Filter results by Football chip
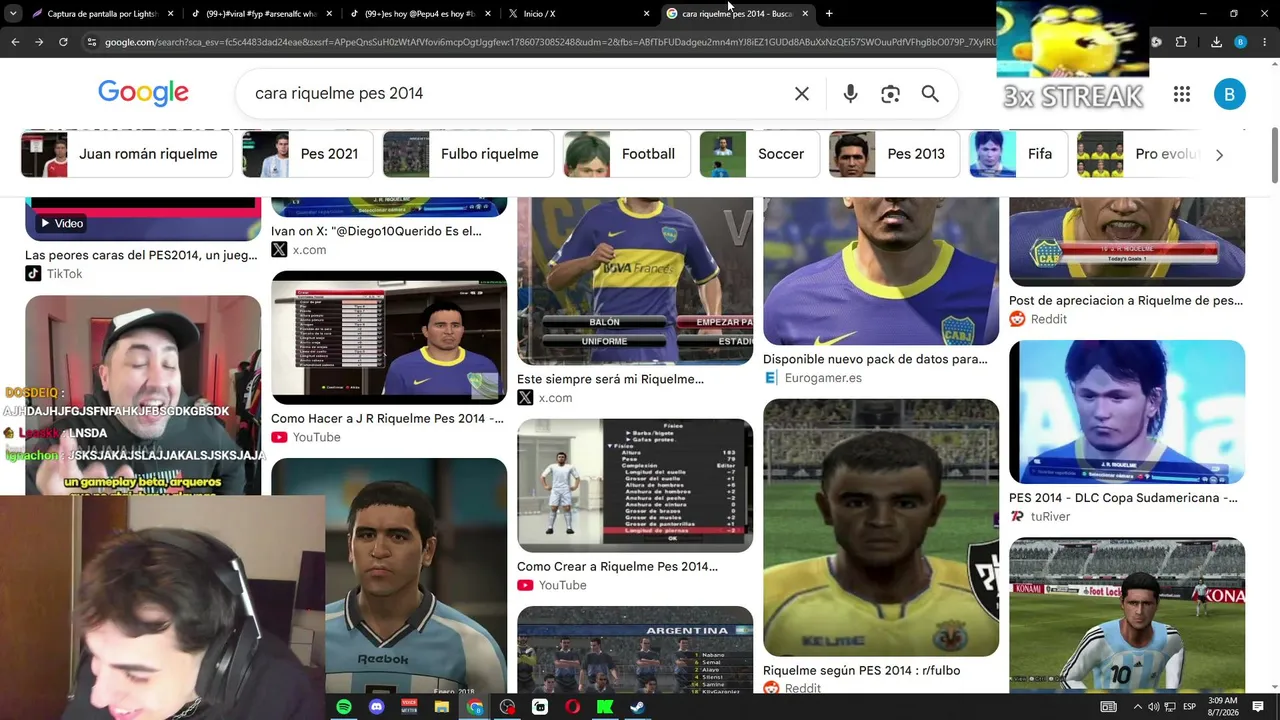 point(627,154)
